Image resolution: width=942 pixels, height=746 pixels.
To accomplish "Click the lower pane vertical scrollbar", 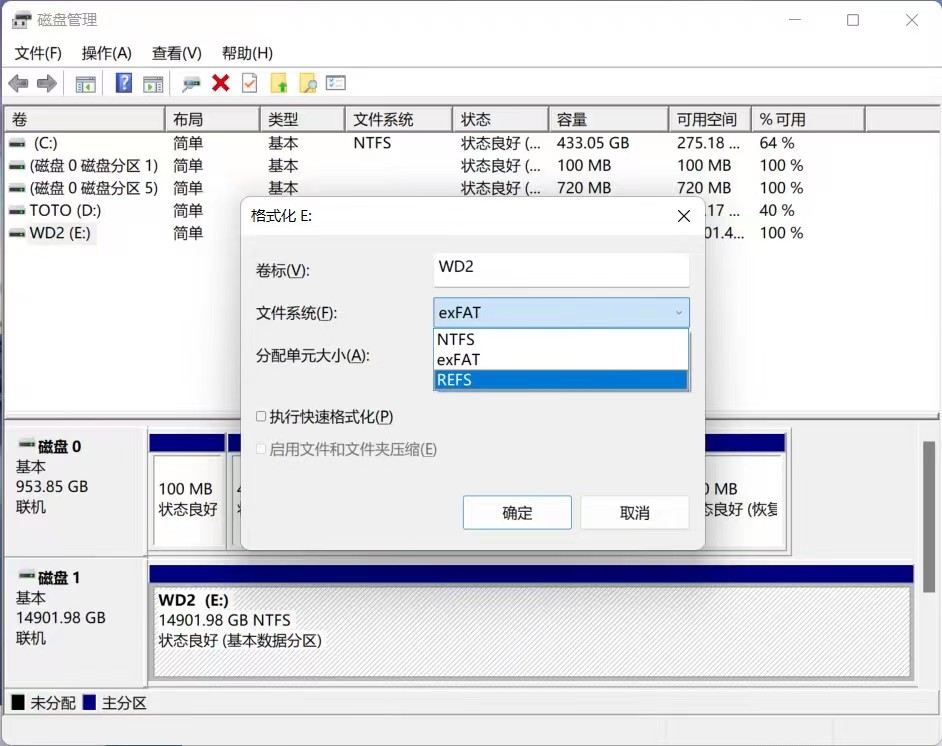I will (x=928, y=517).
